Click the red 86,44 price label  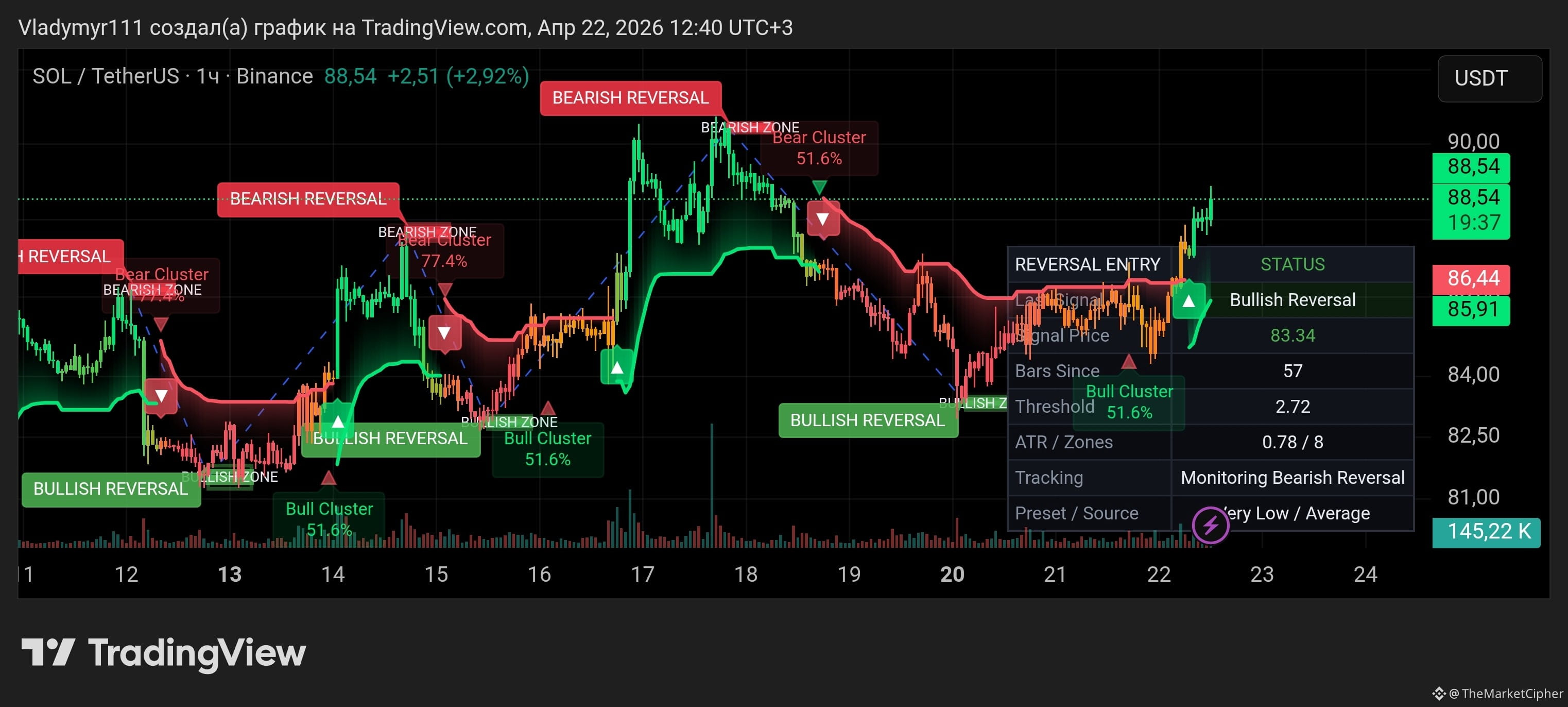(x=1471, y=279)
